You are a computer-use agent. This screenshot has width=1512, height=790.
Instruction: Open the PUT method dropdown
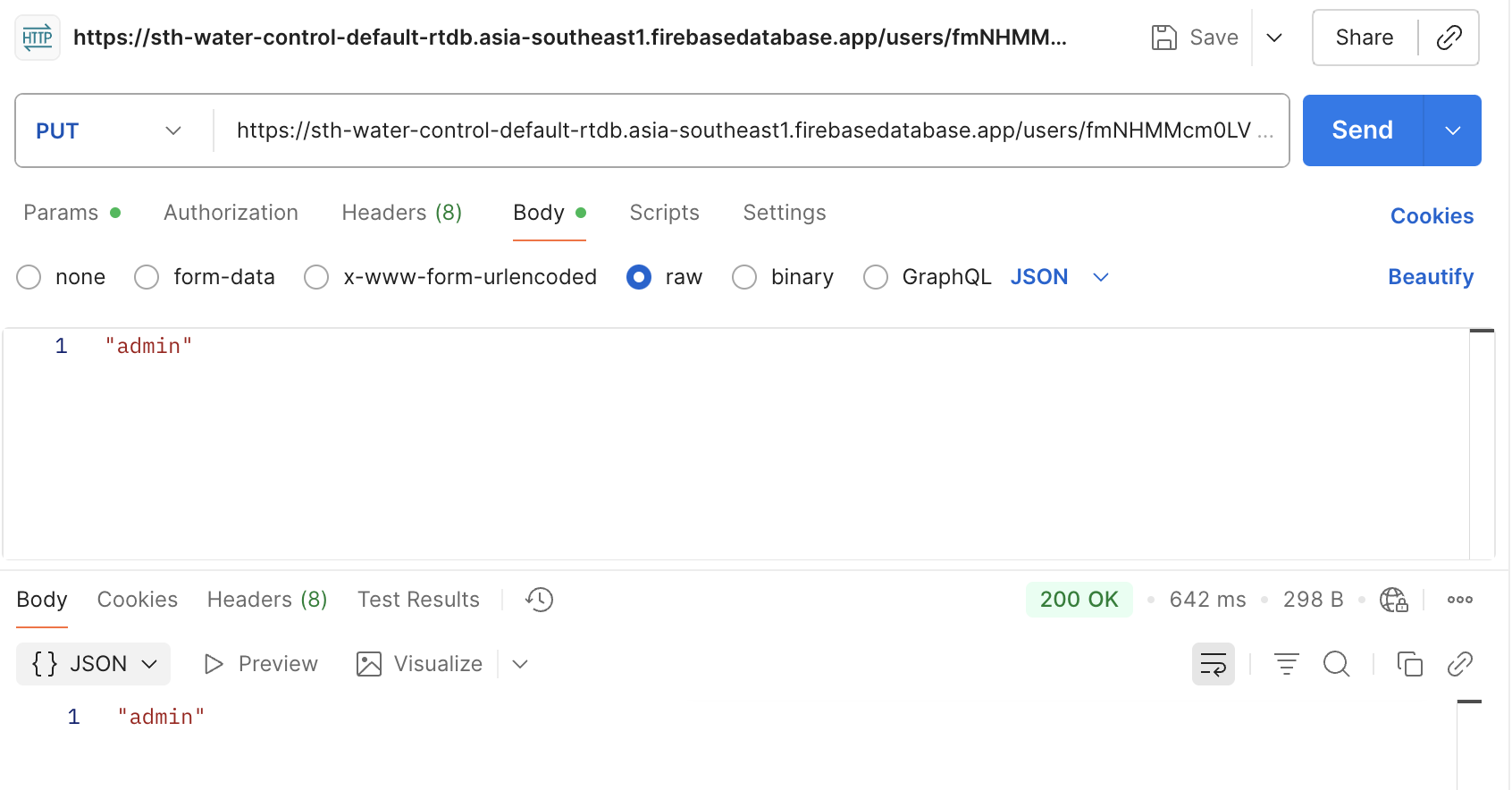coord(109,130)
